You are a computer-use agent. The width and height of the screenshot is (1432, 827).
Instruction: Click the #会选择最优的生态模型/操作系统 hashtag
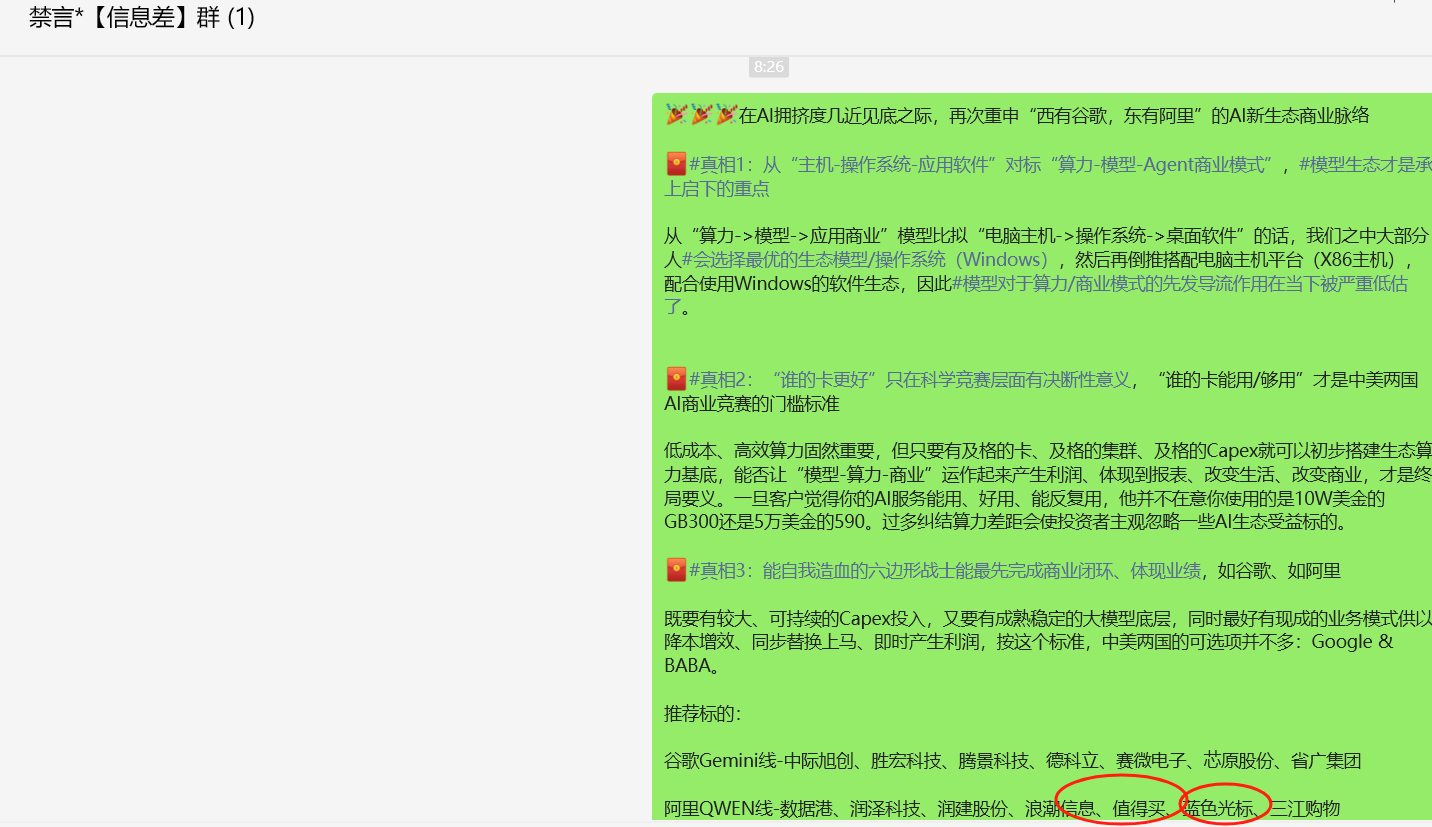[812, 259]
